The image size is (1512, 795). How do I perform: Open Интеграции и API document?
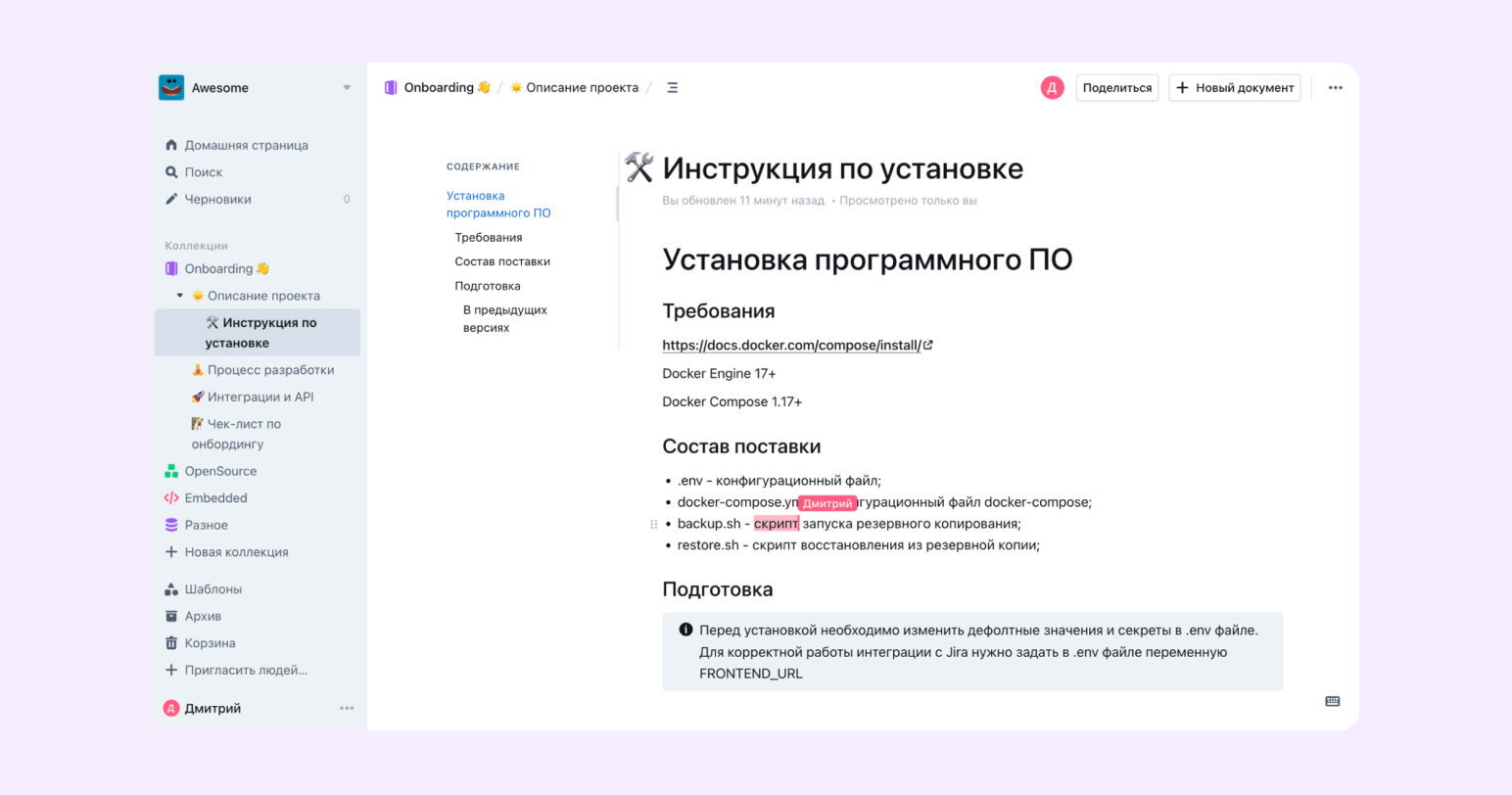pyautogui.click(x=253, y=397)
